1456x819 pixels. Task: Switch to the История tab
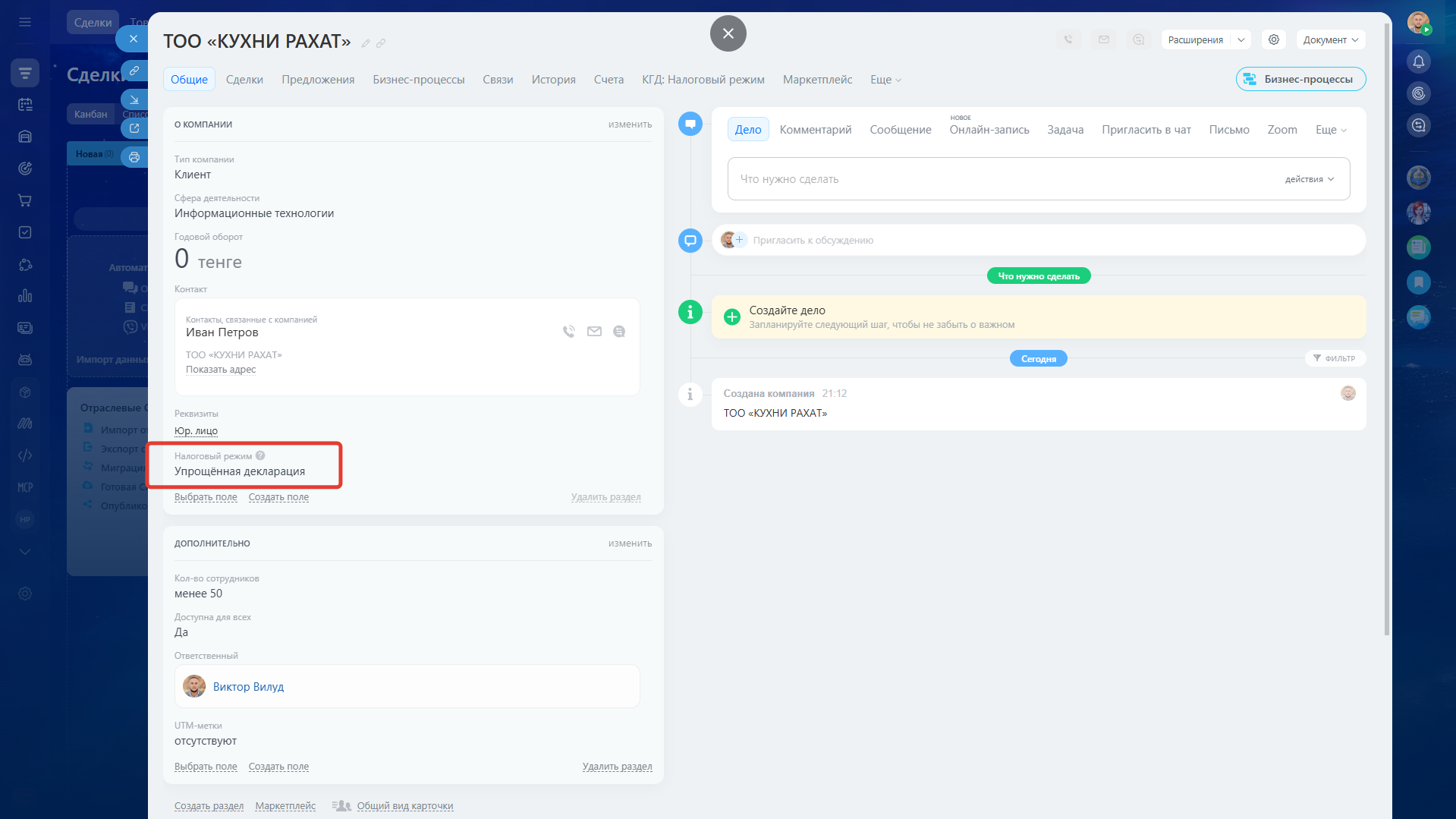pos(553,80)
